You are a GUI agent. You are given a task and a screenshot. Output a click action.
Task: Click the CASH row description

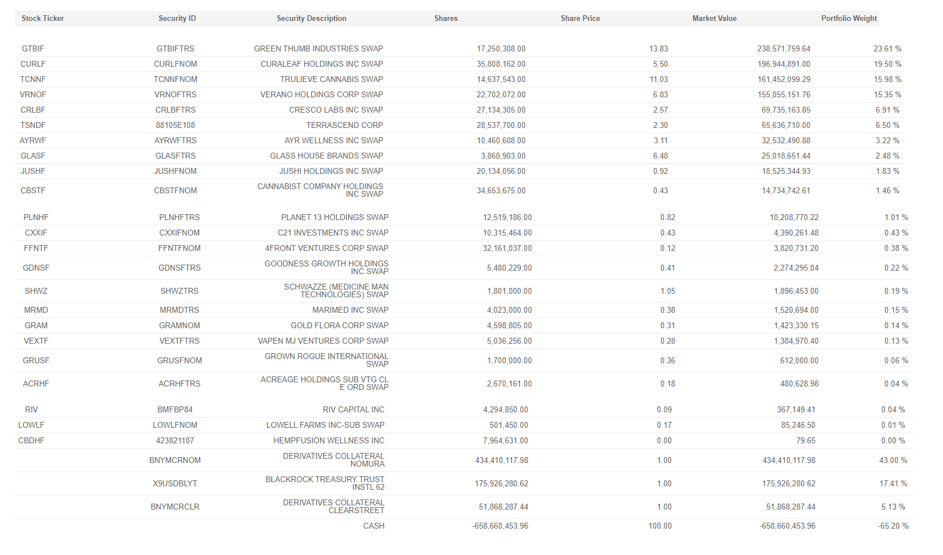[x=373, y=526]
